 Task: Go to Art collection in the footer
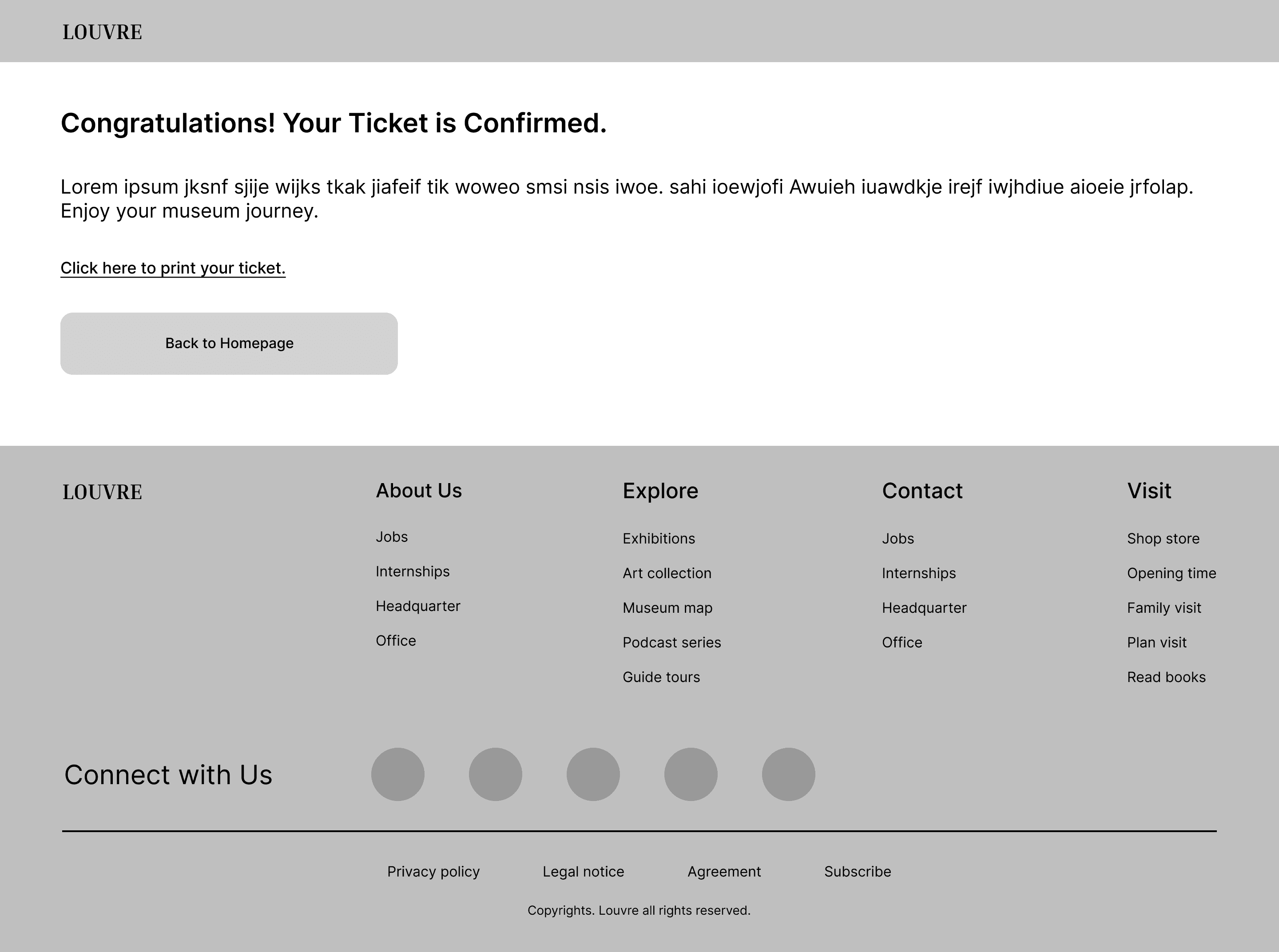coord(667,573)
